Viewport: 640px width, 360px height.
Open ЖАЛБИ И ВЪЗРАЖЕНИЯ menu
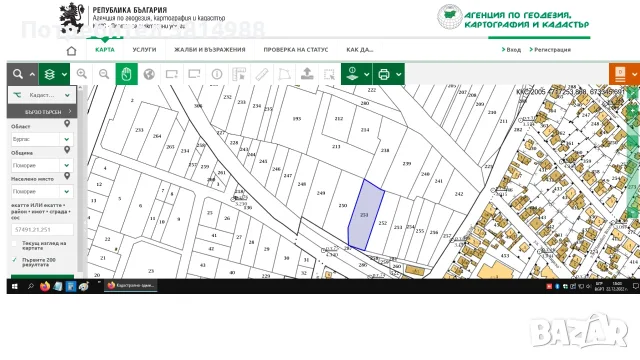(x=210, y=50)
